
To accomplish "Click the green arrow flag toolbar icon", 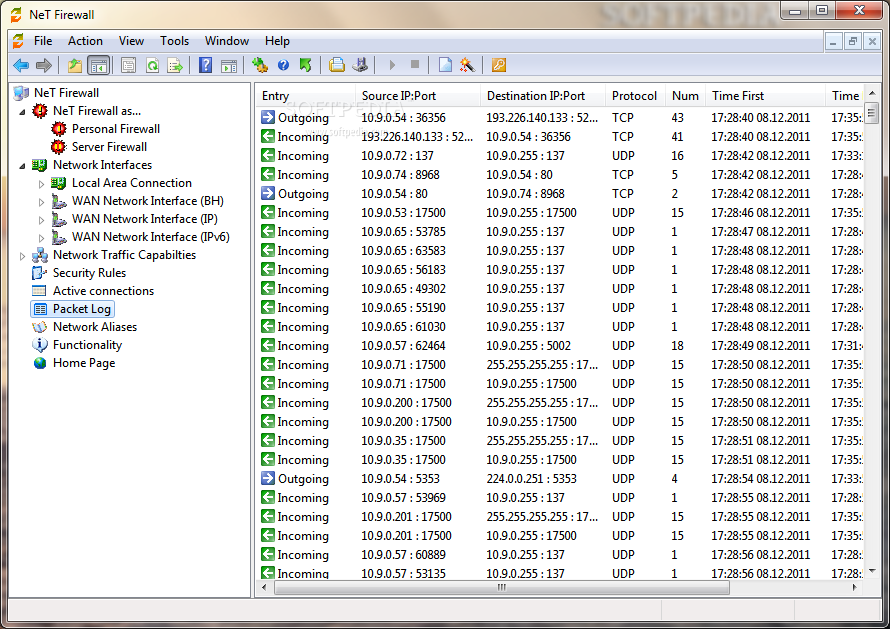I will tap(305, 65).
